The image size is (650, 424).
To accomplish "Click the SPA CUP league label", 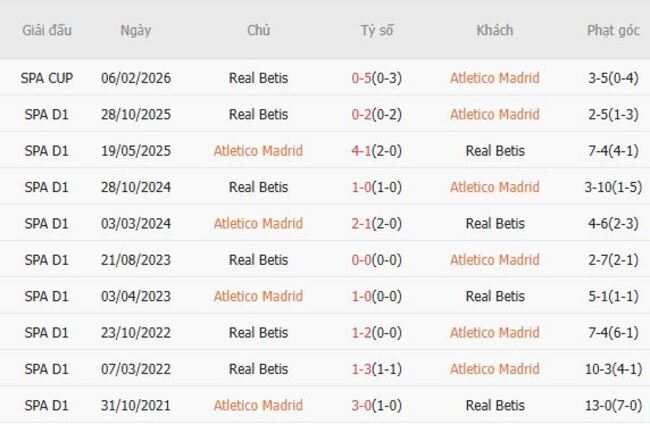I will (x=46, y=78).
